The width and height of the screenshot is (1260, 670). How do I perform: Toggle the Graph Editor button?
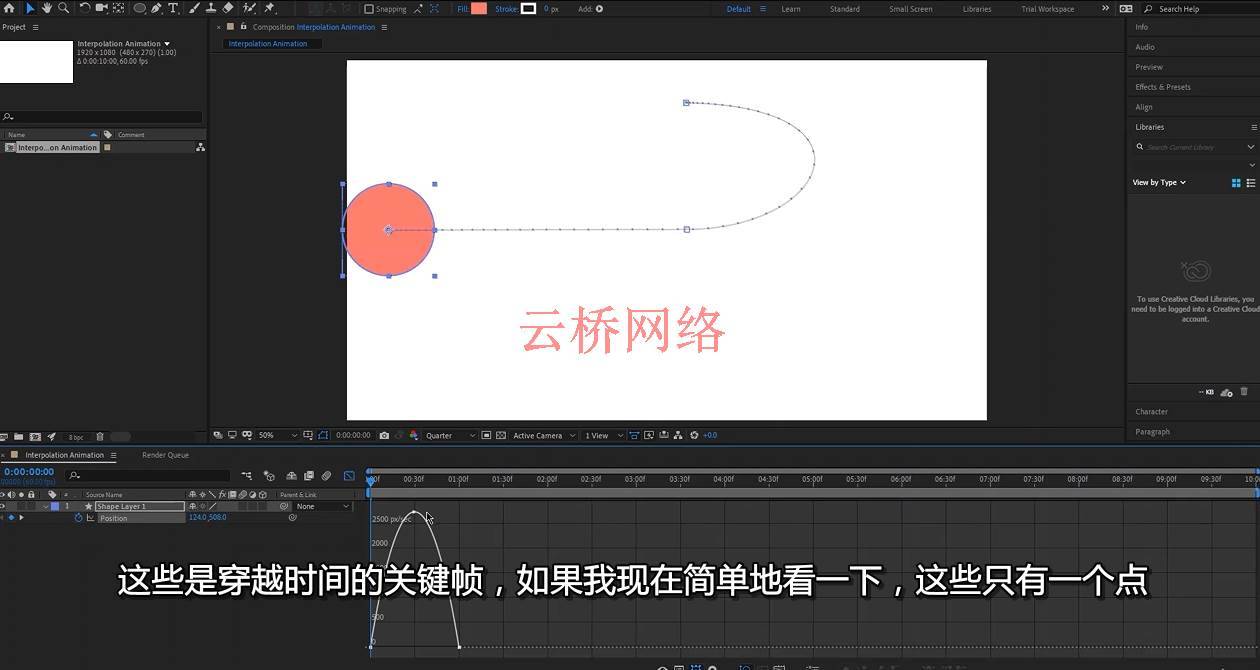point(349,476)
